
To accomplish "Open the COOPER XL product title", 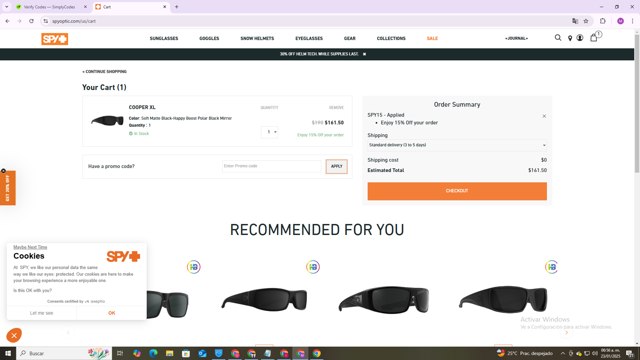I will click(142, 107).
